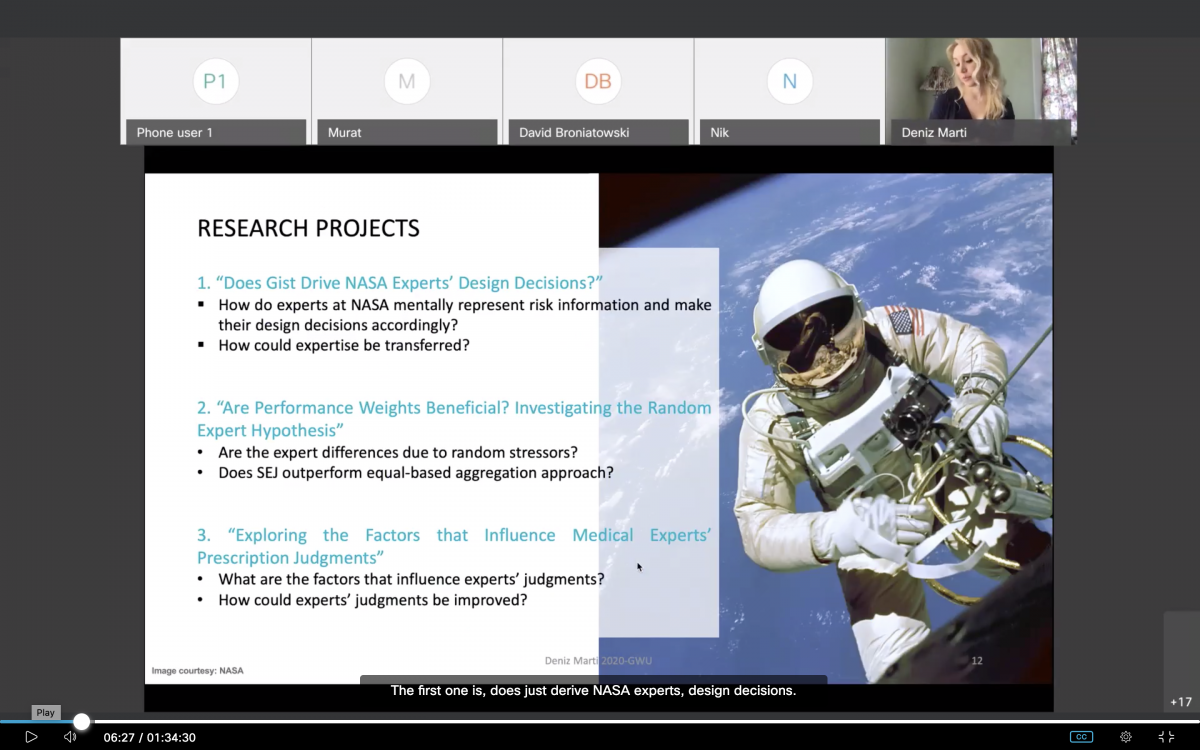Click the RESEARCH PROJECTS slide heading
Screen dimensions: 1200x750
(308, 228)
